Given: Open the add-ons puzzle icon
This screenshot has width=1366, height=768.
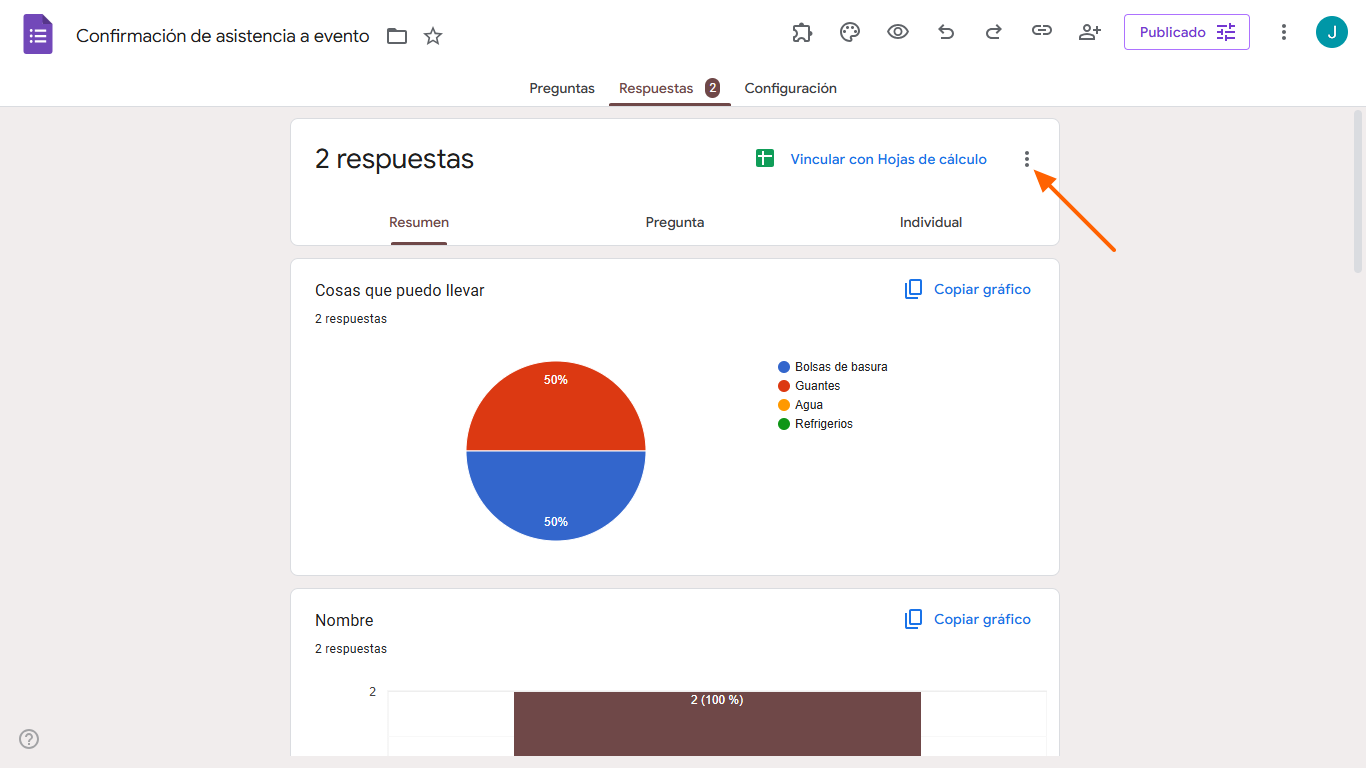Looking at the screenshot, I should coord(802,32).
